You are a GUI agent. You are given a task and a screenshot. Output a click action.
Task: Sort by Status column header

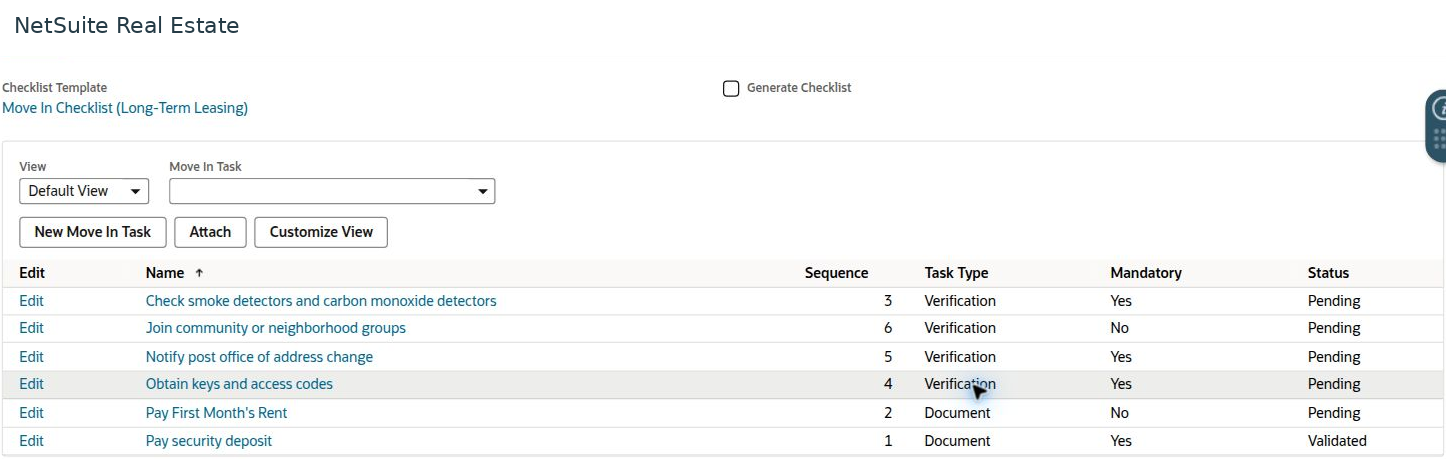click(1328, 273)
